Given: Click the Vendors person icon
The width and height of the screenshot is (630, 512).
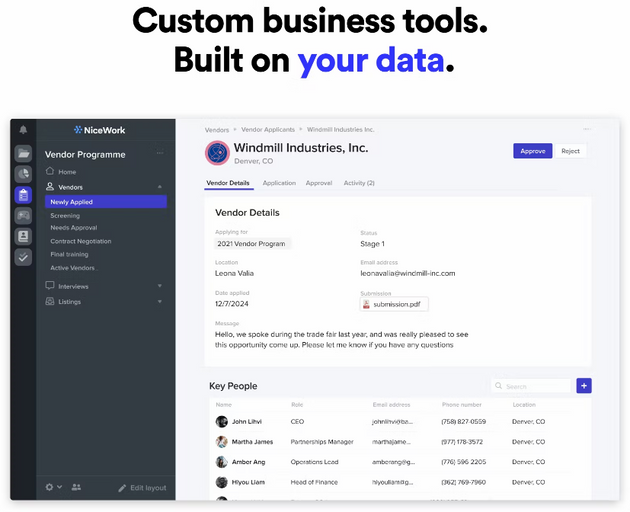Looking at the screenshot, I should coord(50,186).
